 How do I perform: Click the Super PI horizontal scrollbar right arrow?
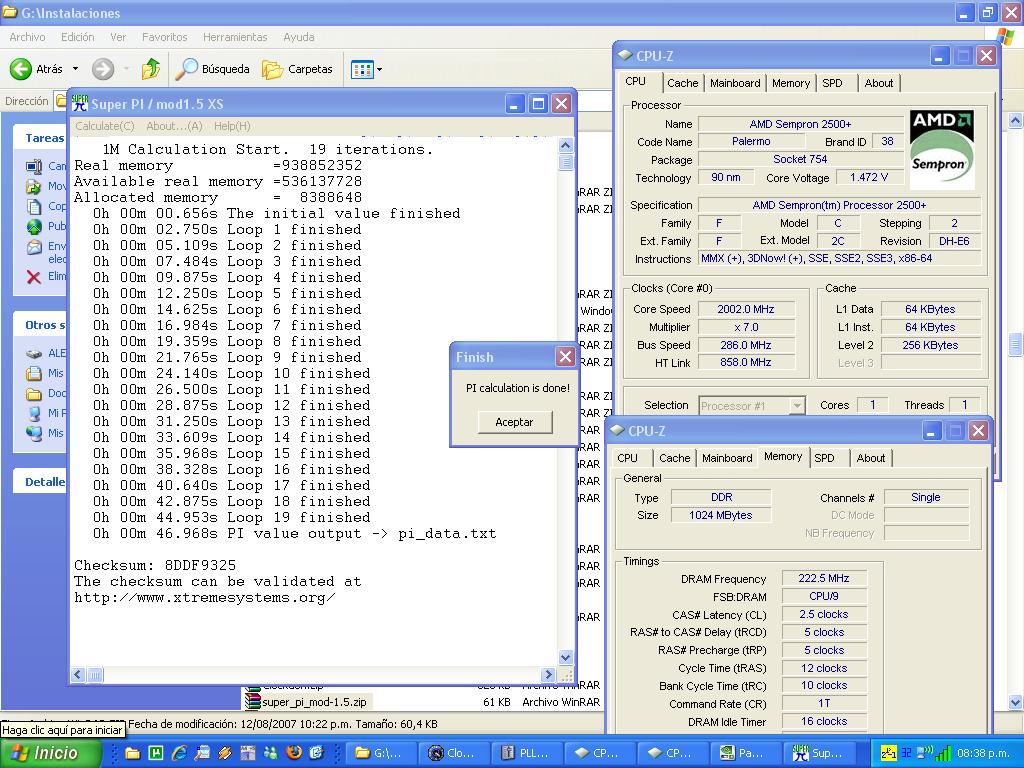[549, 675]
